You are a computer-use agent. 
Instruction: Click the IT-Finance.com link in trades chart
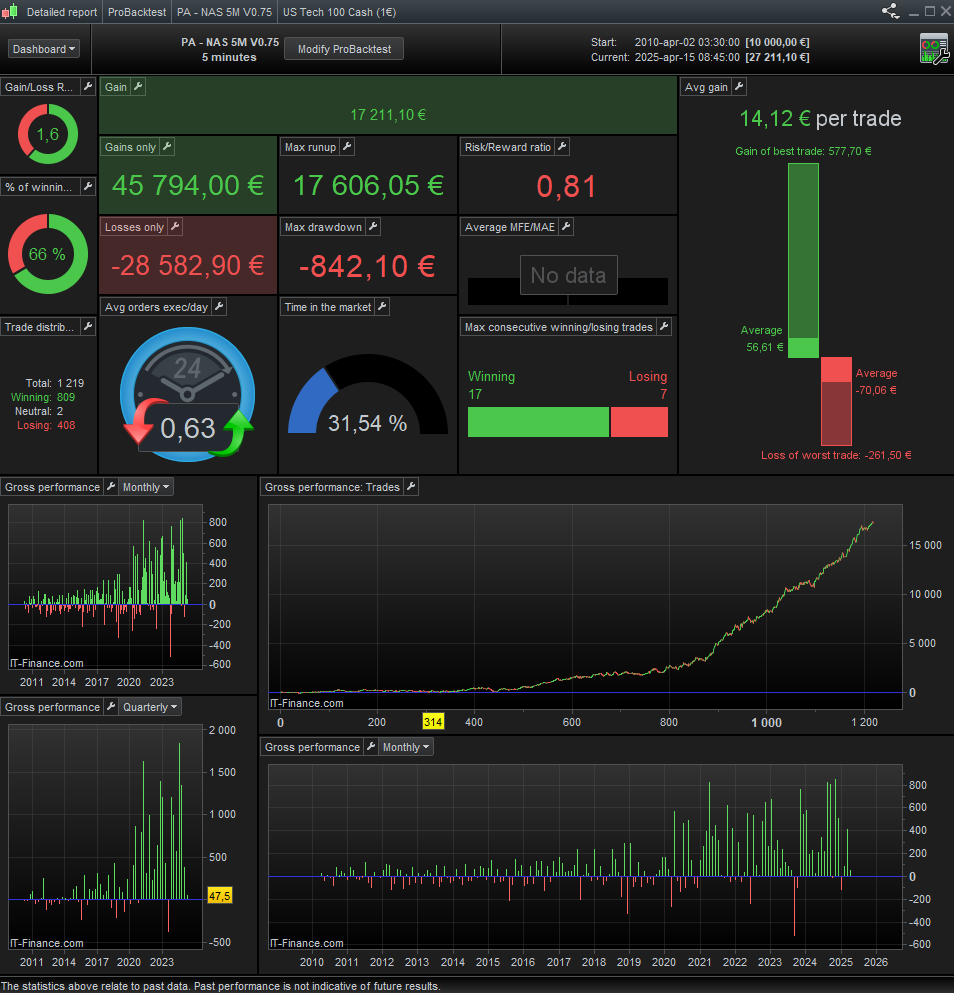pos(307,703)
